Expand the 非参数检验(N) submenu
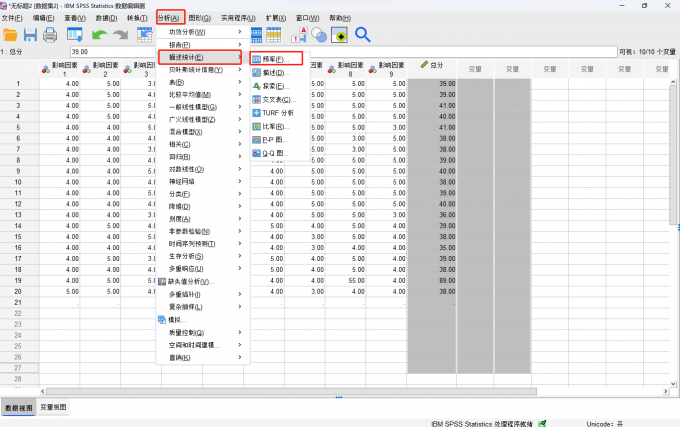Screen dimensions: 680x427 (240, 231)
